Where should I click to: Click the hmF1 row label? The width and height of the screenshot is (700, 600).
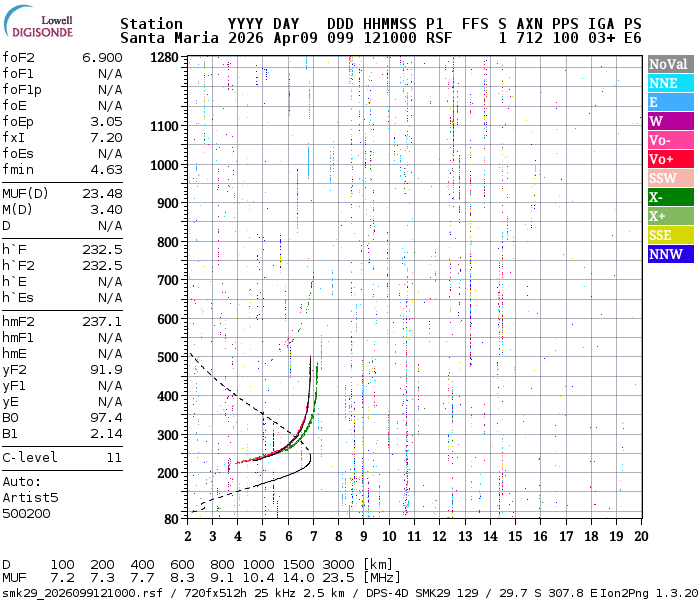click(18, 338)
